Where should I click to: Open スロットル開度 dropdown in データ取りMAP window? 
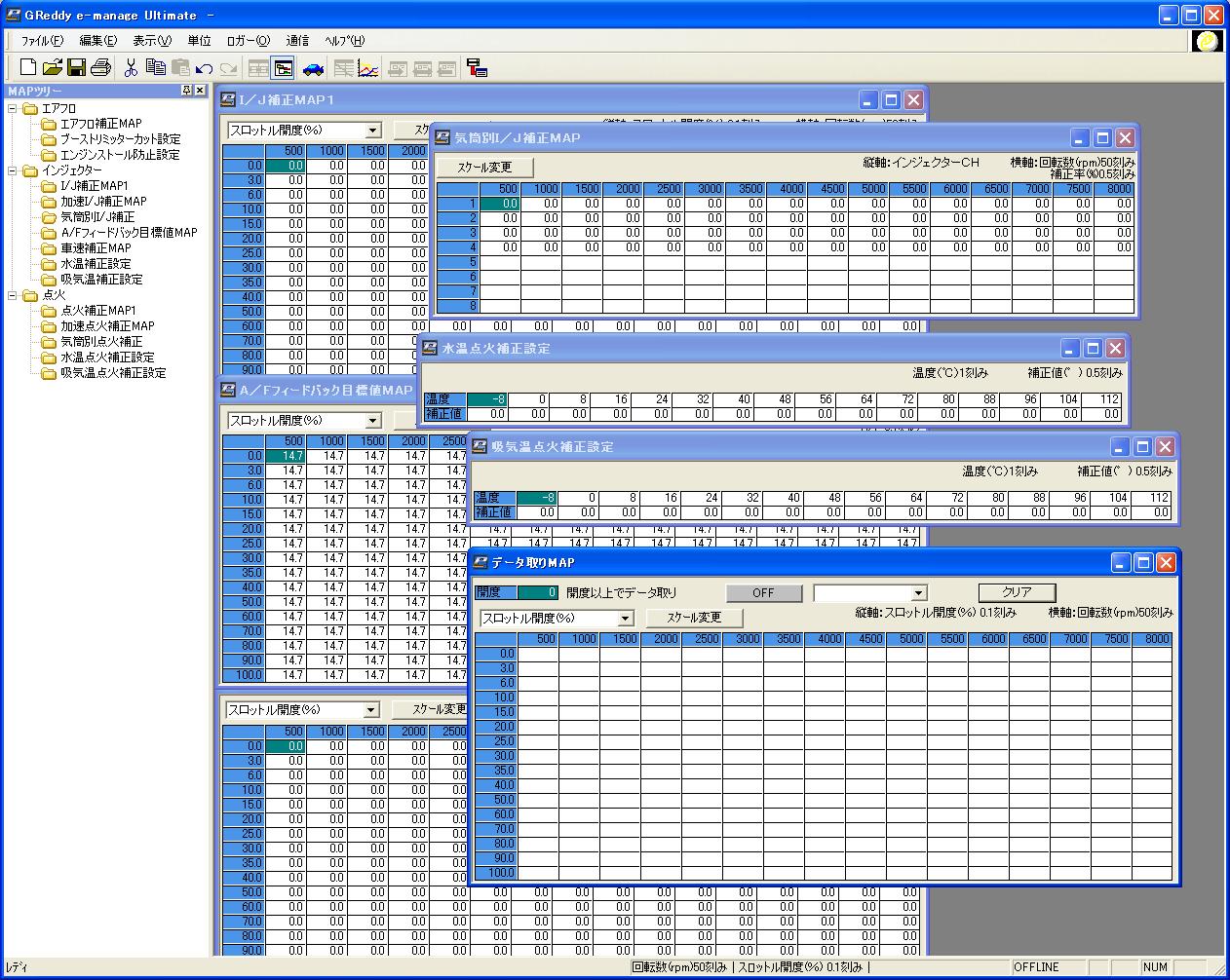626,619
